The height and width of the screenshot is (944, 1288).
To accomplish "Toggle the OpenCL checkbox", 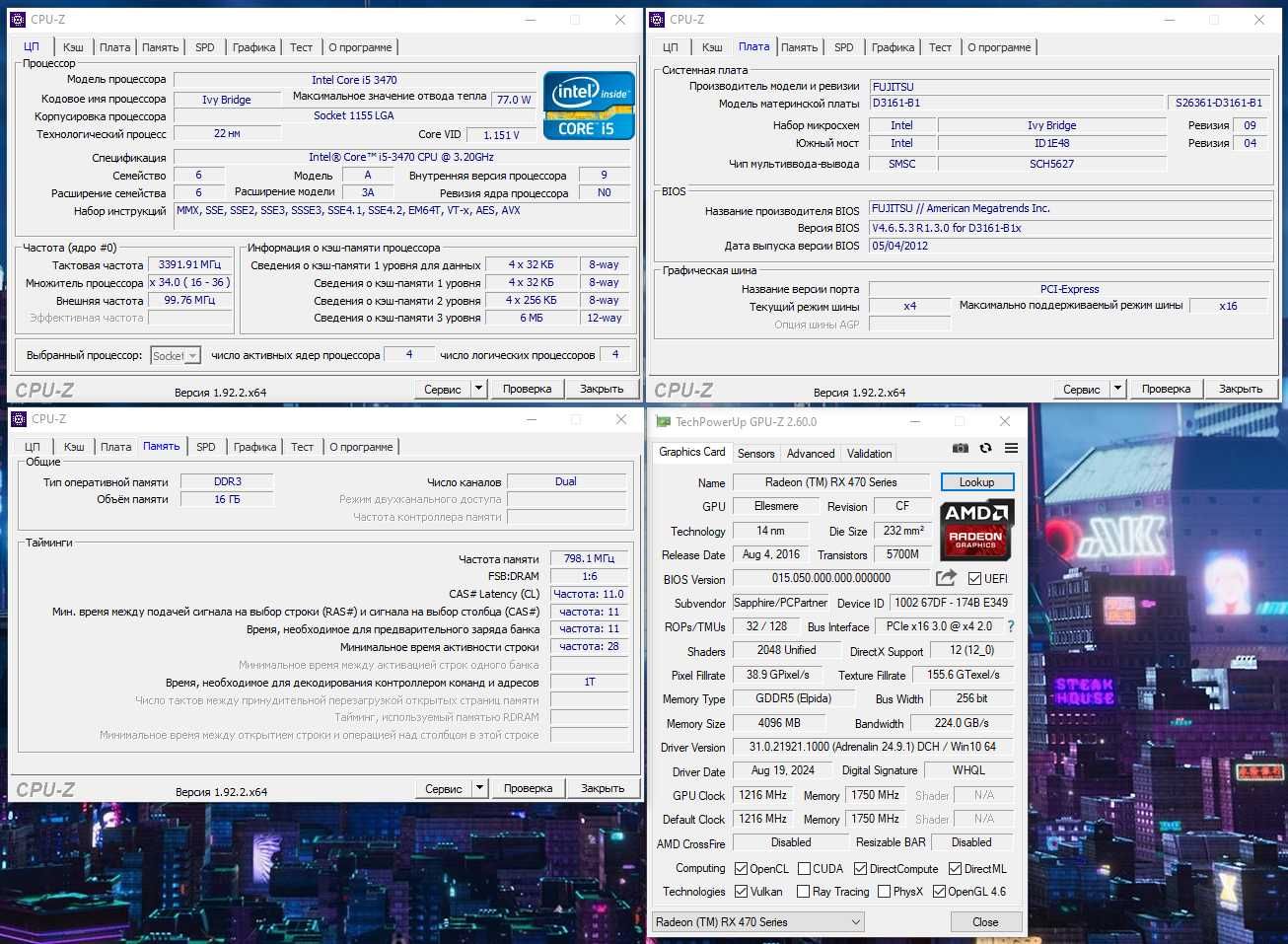I will click(742, 869).
